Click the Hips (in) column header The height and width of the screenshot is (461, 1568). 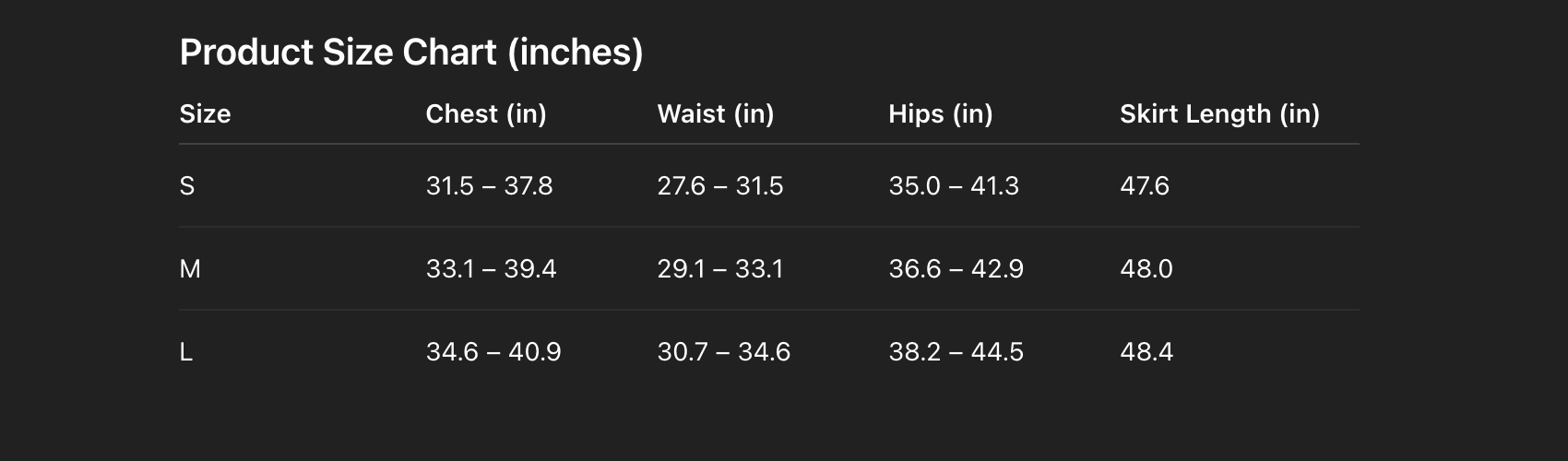click(941, 114)
